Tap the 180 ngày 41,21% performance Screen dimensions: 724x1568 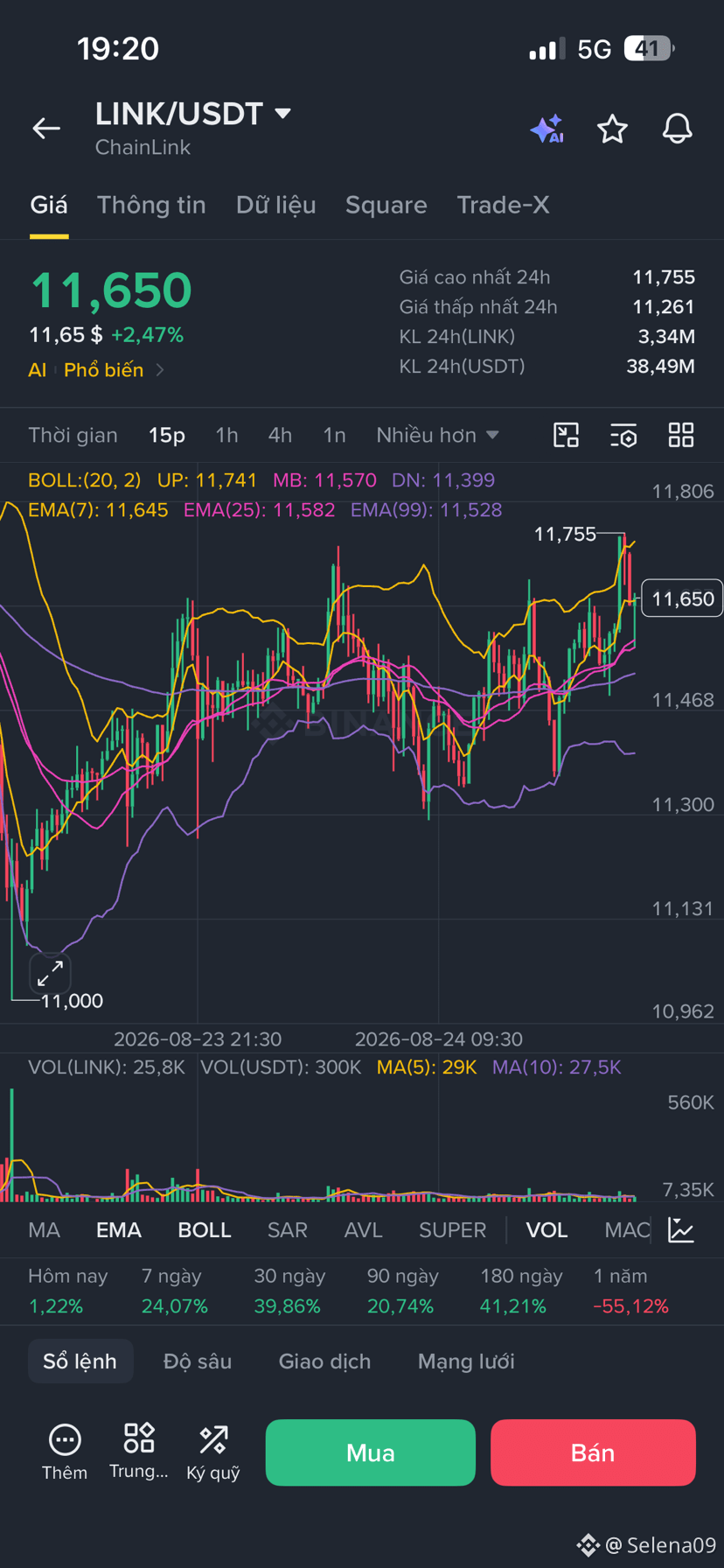521,1291
